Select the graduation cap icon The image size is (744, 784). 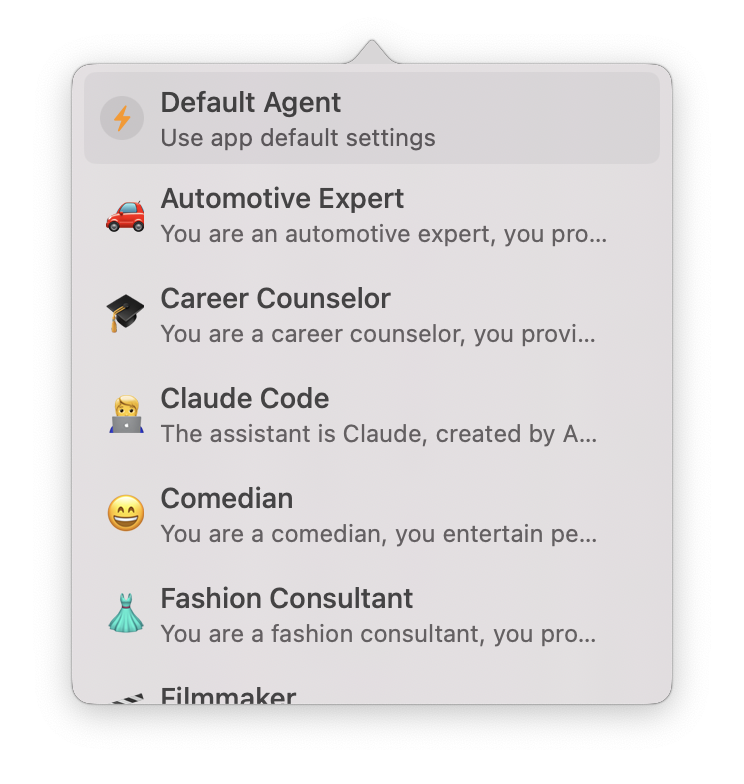pos(125,315)
